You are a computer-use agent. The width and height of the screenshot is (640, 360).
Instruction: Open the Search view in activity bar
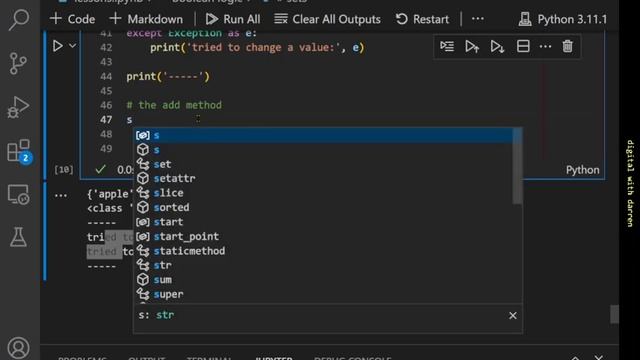tap(19, 20)
